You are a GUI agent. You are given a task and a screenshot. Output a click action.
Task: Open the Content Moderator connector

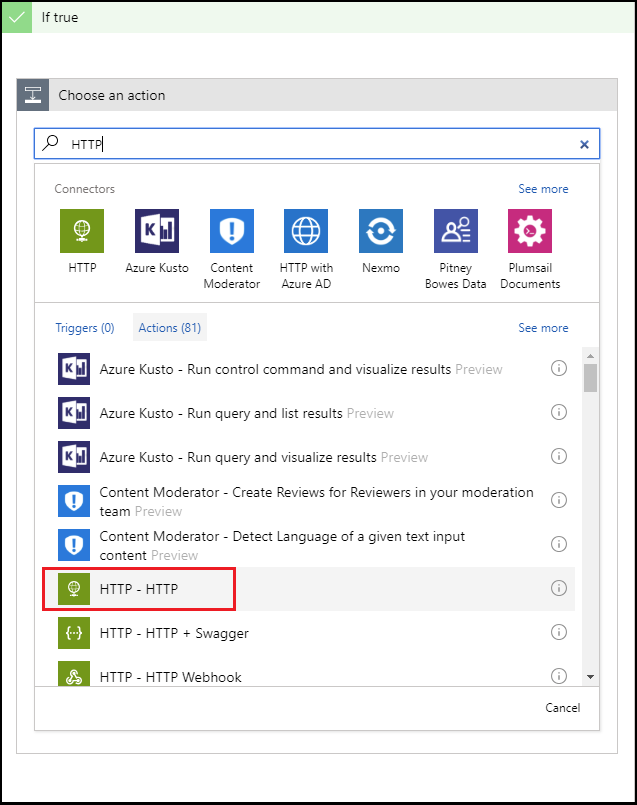231,232
